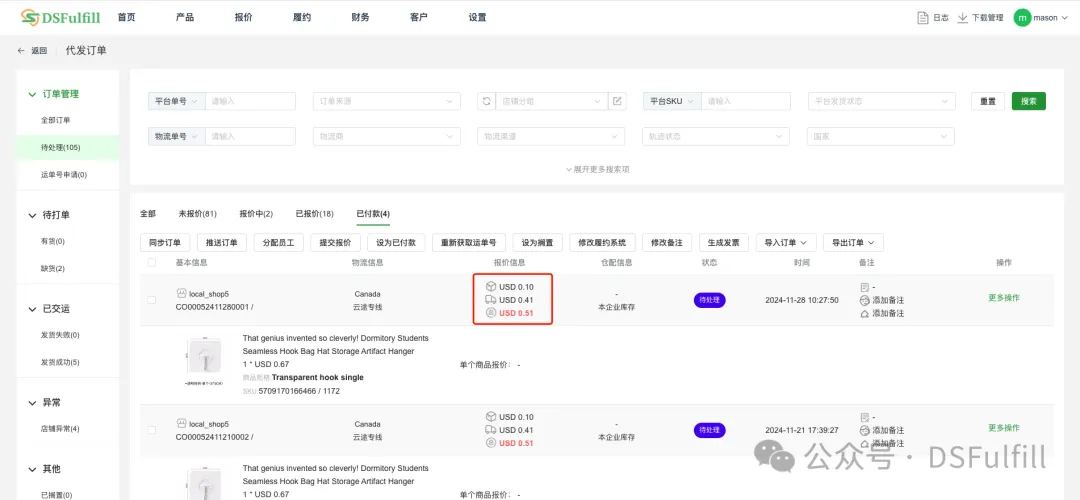Open 履约 in top navigation
Screen dimensions: 1080x500
(x=302, y=17)
